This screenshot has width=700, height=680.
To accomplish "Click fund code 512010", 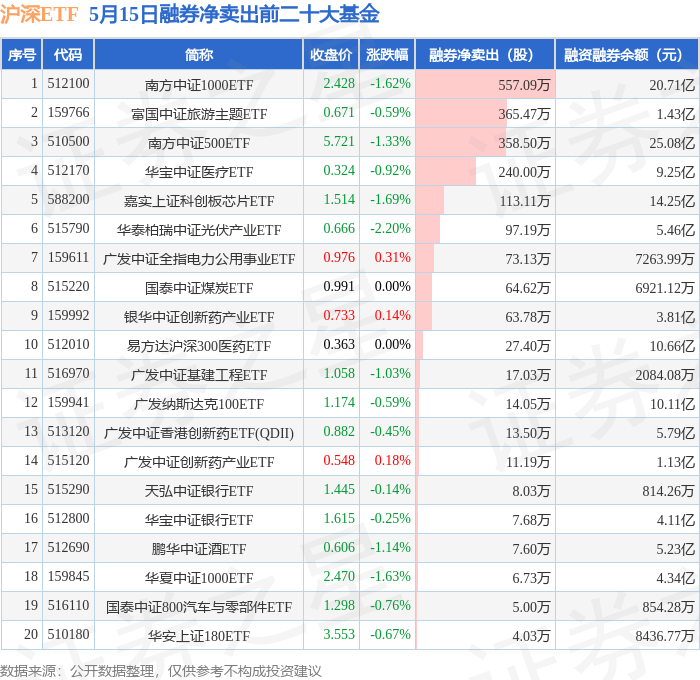I will click(68, 345).
